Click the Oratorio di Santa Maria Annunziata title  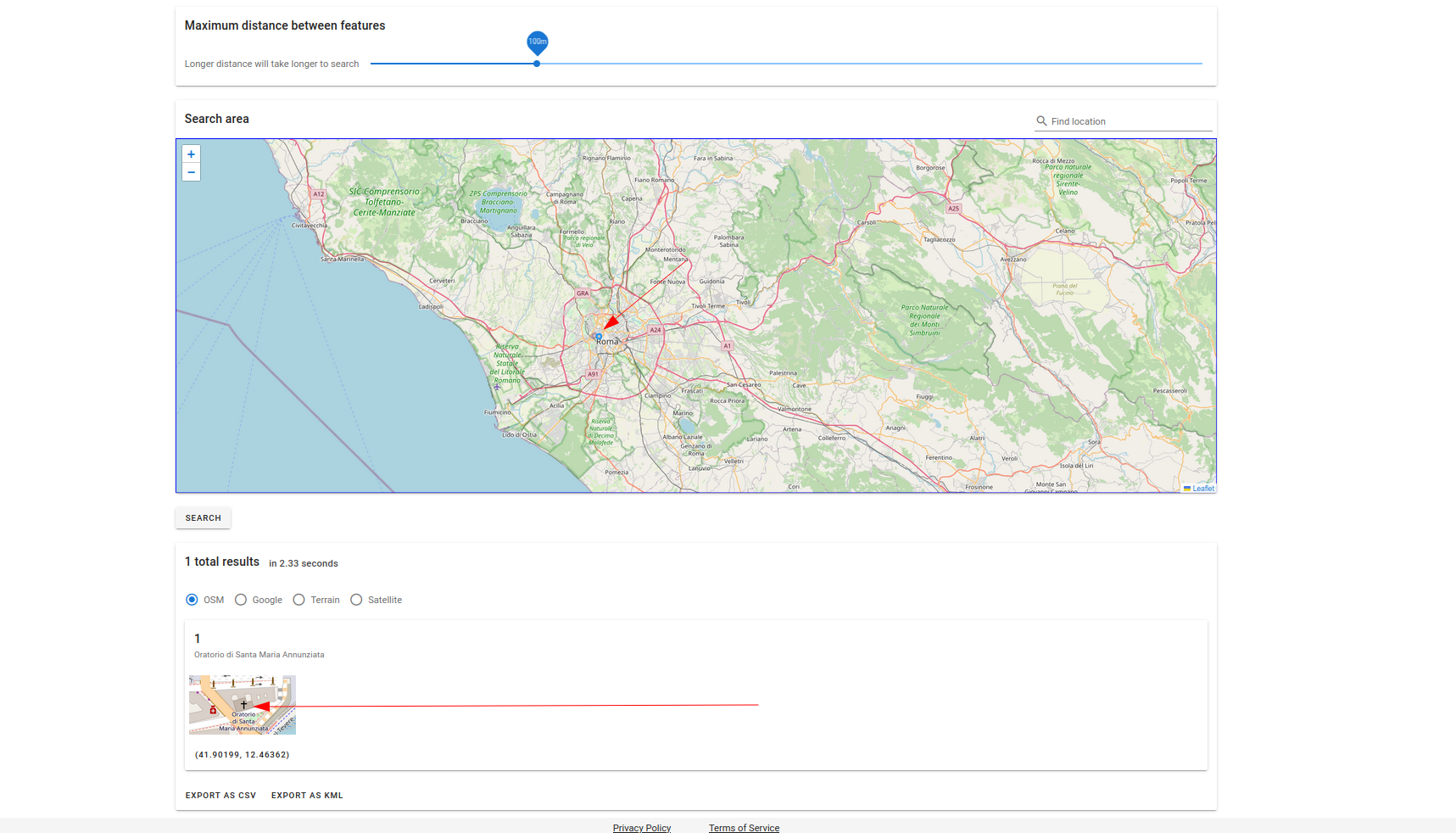click(x=259, y=655)
